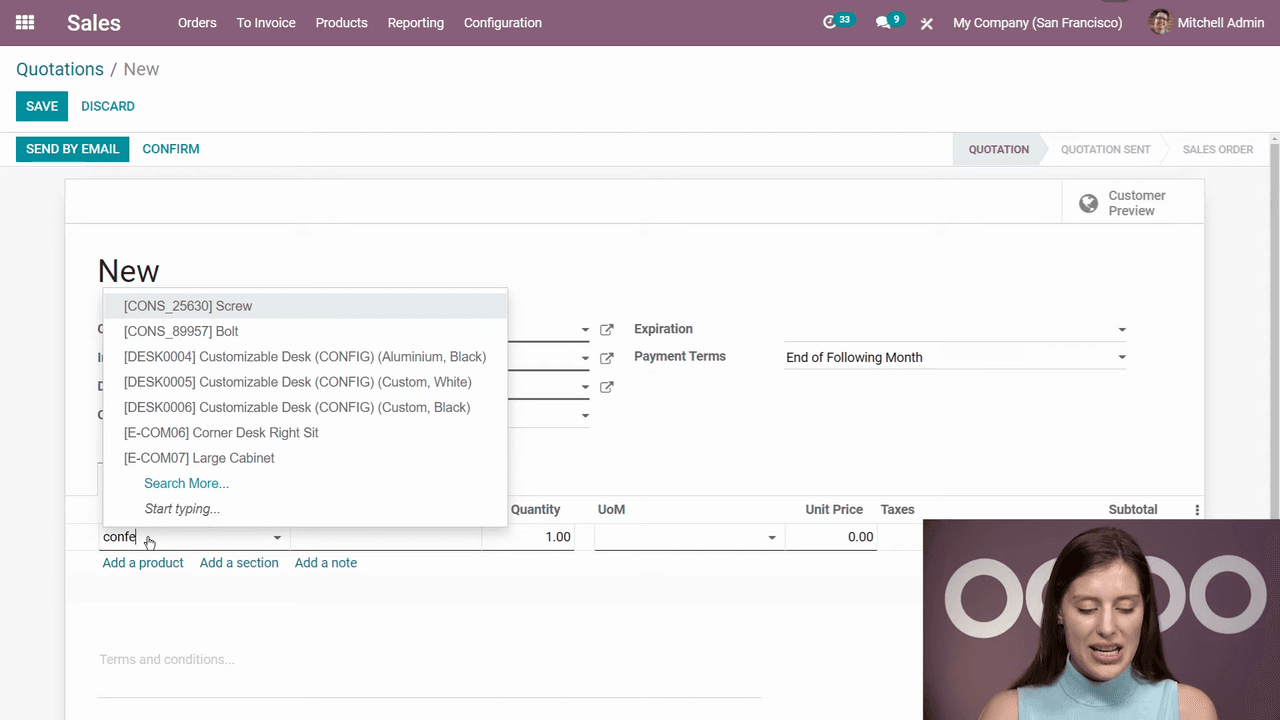Open the apps grid menu icon

click(x=25, y=22)
